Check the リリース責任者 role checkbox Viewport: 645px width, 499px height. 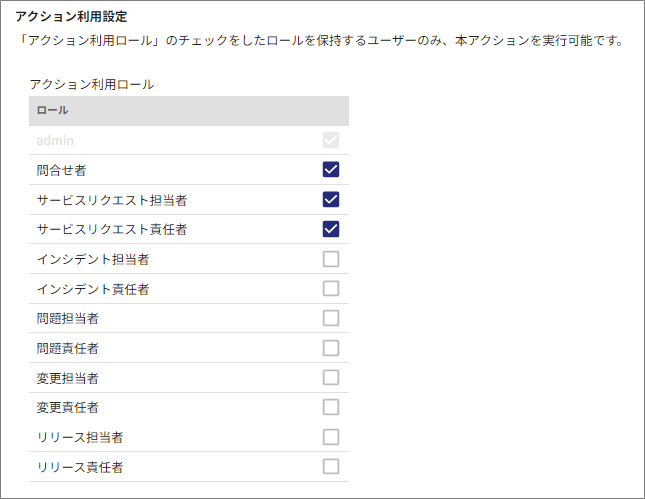(331, 466)
